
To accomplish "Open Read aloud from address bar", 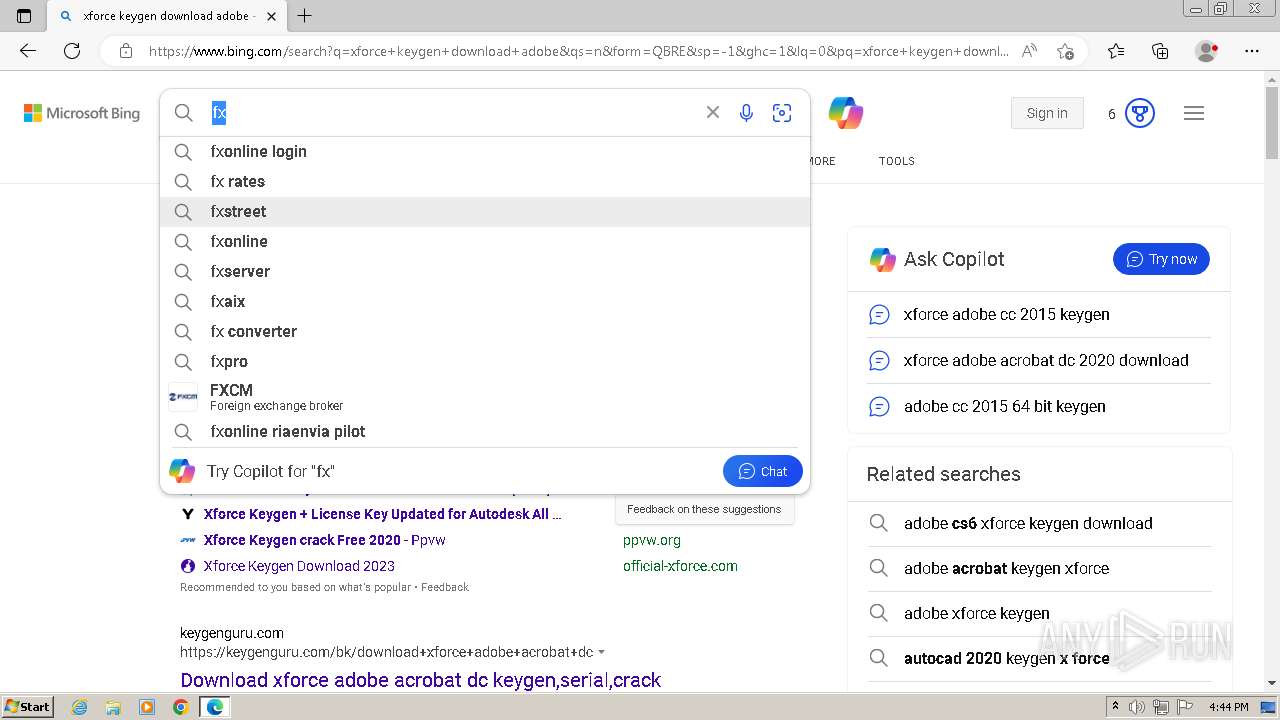I will [1029, 51].
